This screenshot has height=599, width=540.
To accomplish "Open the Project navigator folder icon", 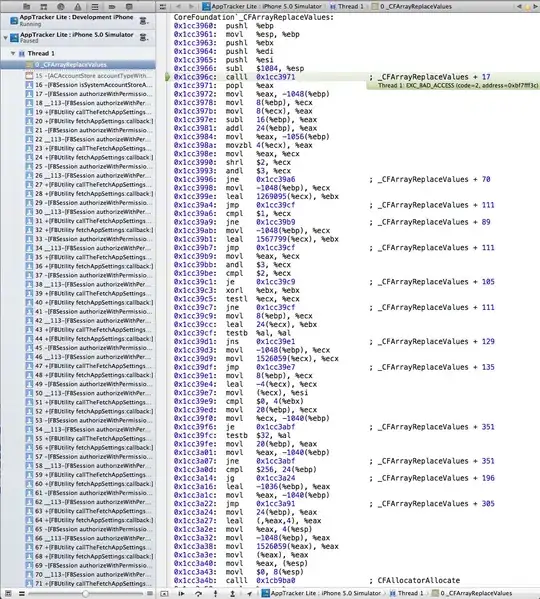I will click(26, 6).
